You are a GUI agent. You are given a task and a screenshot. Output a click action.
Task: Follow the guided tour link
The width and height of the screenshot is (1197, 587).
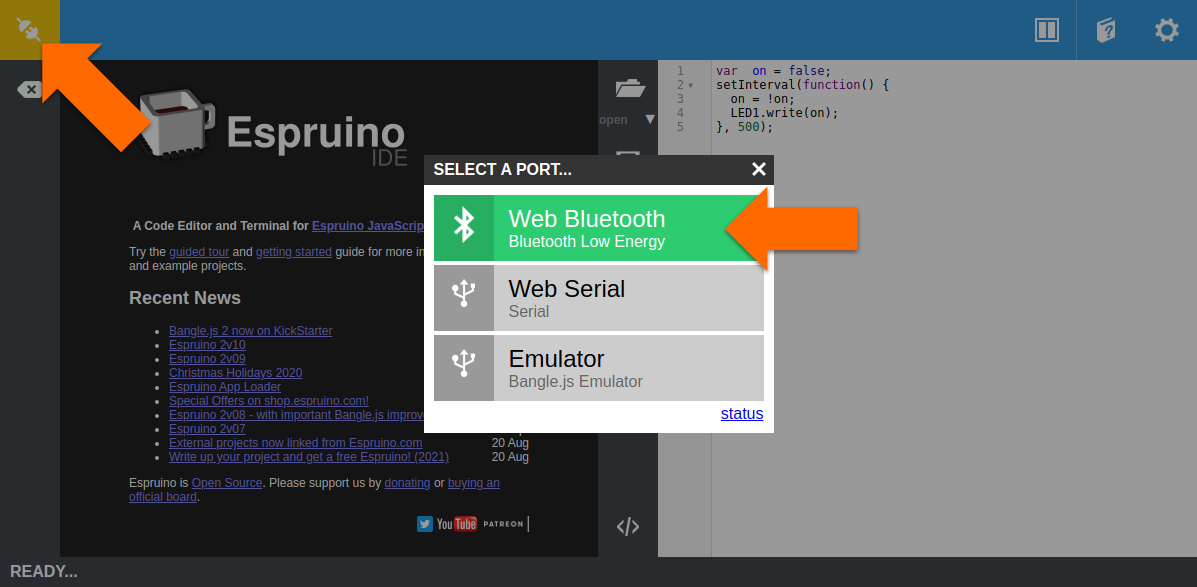pos(199,252)
